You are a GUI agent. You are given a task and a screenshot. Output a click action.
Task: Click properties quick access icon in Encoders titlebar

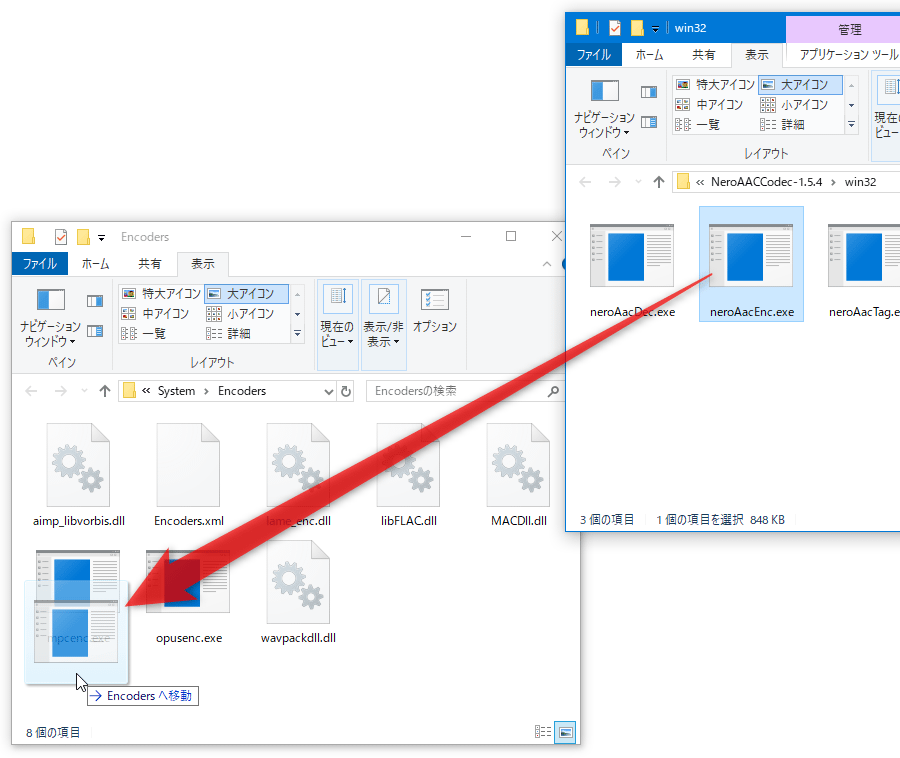tap(61, 237)
